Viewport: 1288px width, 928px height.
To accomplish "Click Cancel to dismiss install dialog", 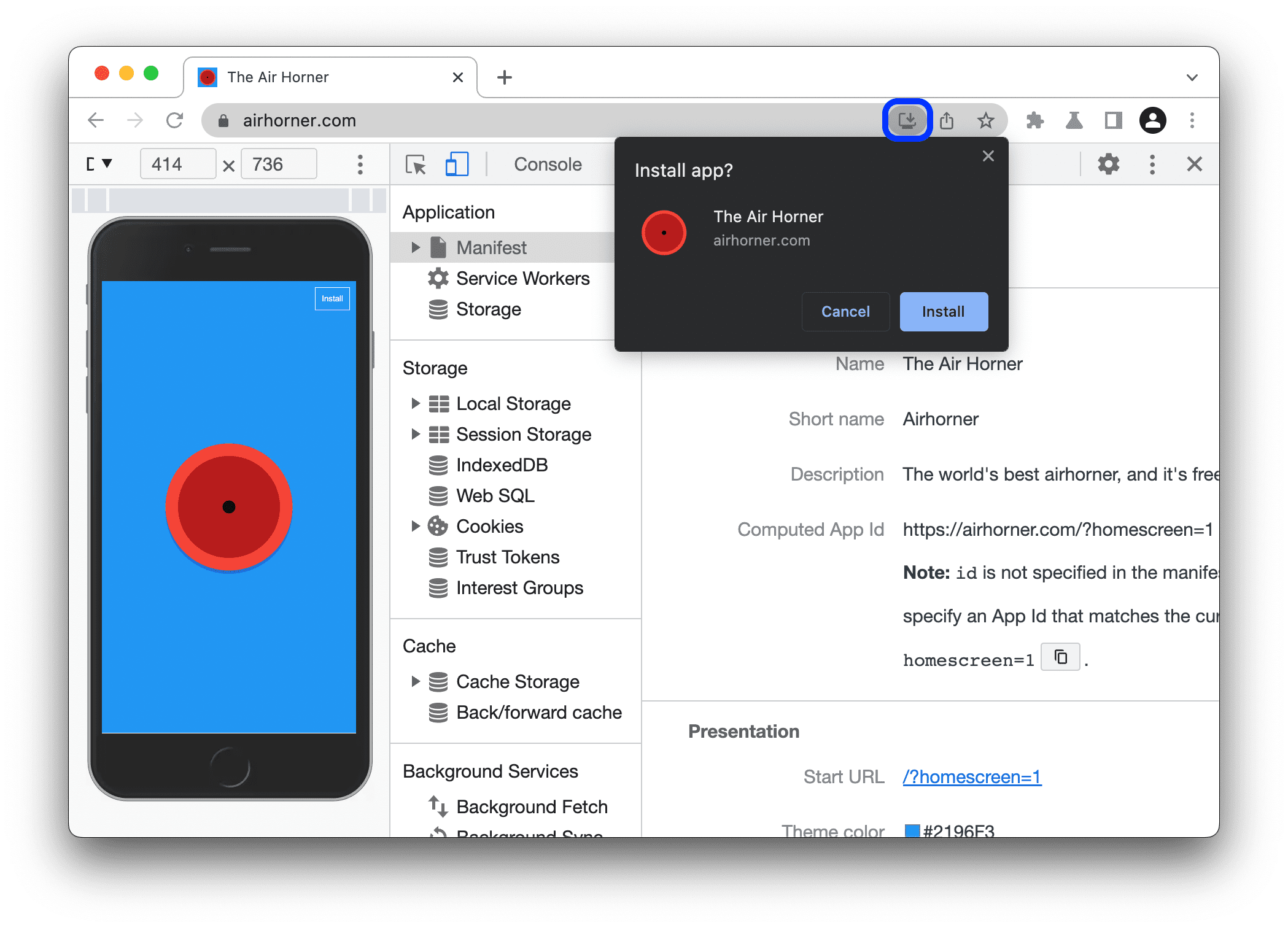I will pyautogui.click(x=844, y=311).
